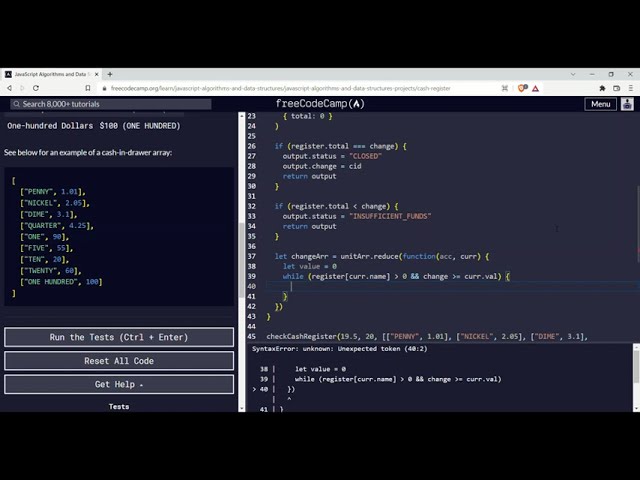Open the freeCodeCamp Menu button
The image size is (640, 480).
pyautogui.click(x=600, y=104)
